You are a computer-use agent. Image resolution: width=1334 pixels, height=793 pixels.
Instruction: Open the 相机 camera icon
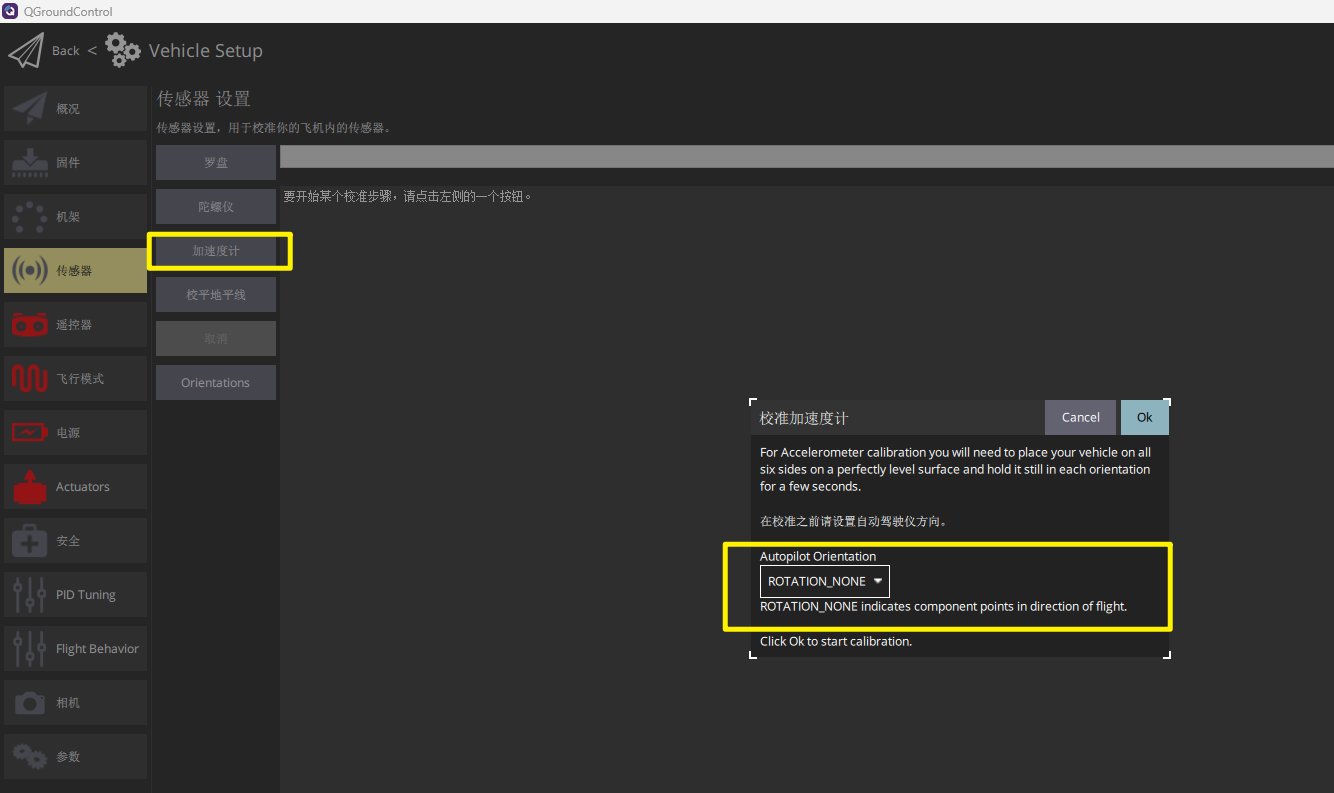coord(30,703)
